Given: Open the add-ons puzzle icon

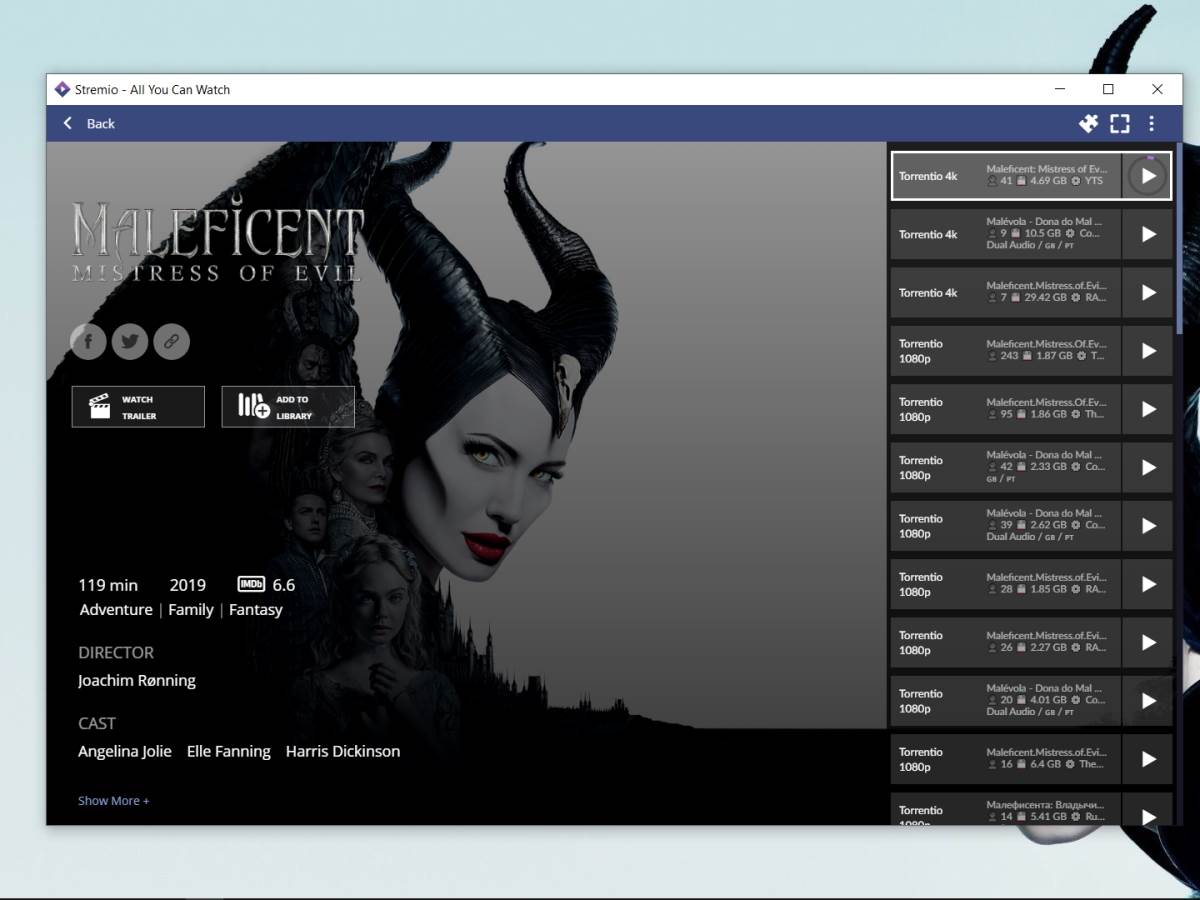Looking at the screenshot, I should point(1088,123).
